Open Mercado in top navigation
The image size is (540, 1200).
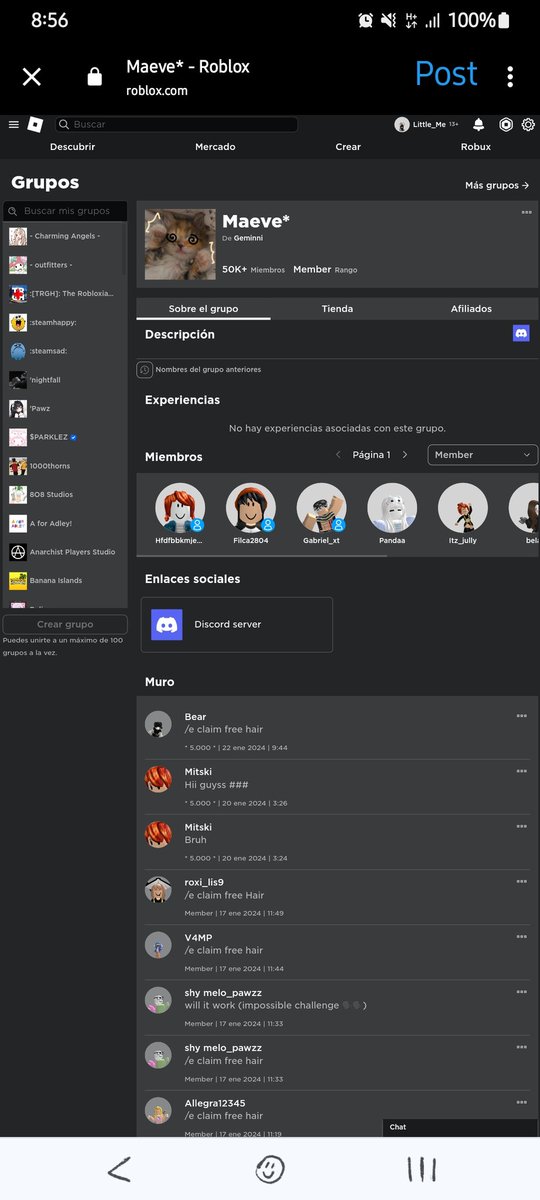[x=215, y=147]
